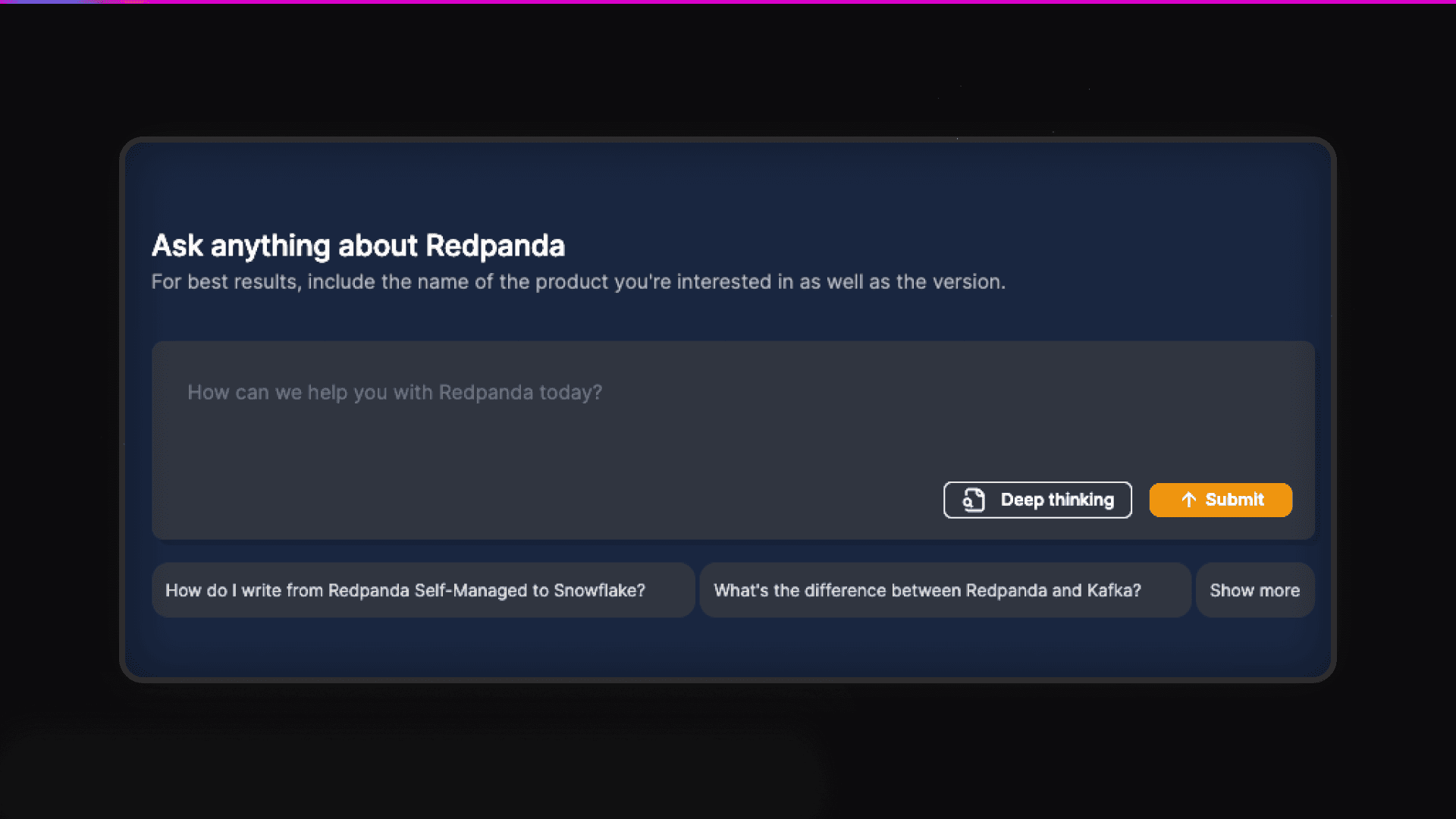Click the 'Deep thinking' text label
Screen dimensions: 1456x819
click(x=1057, y=500)
